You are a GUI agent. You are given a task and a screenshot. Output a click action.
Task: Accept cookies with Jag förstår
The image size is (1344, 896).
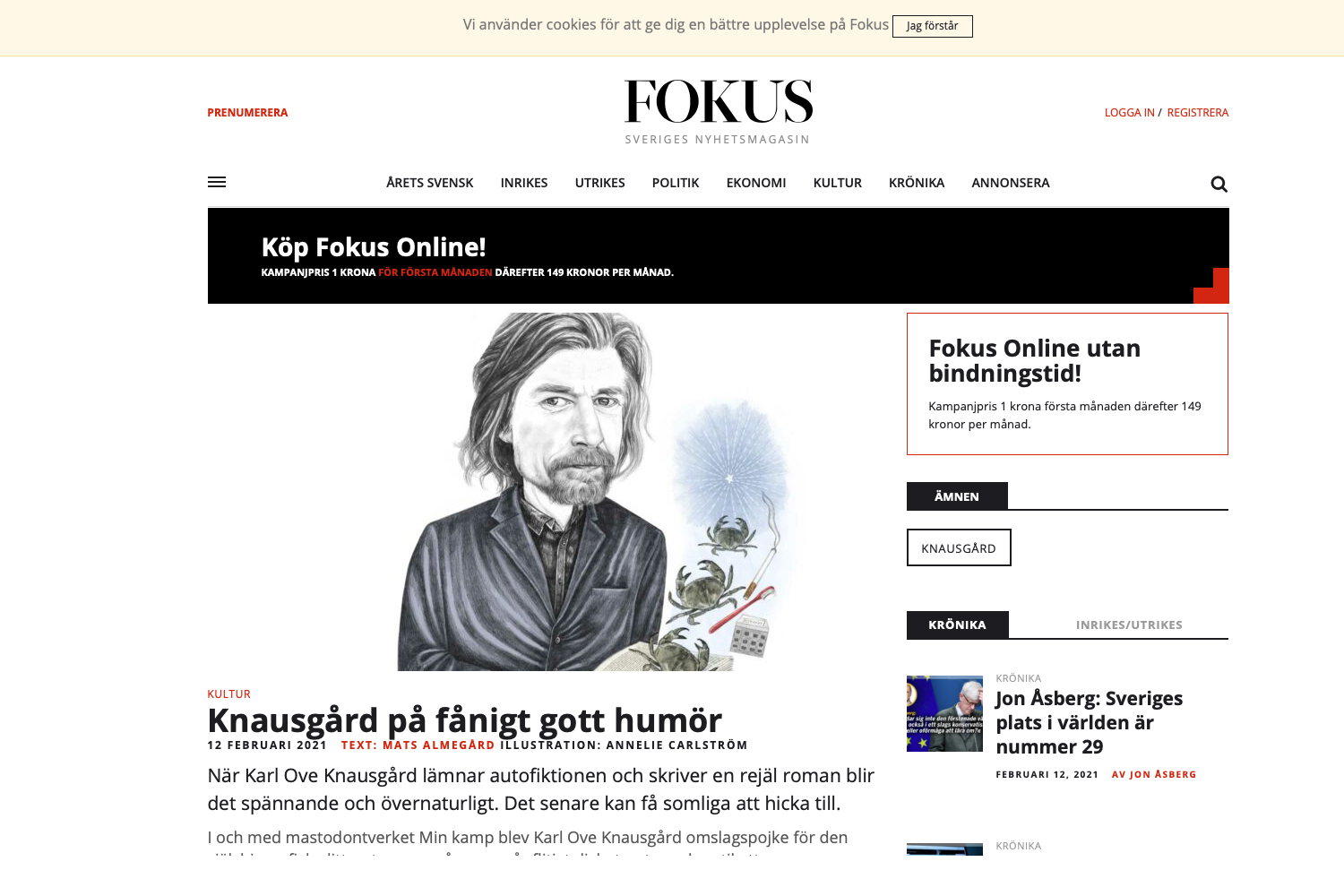(x=933, y=26)
